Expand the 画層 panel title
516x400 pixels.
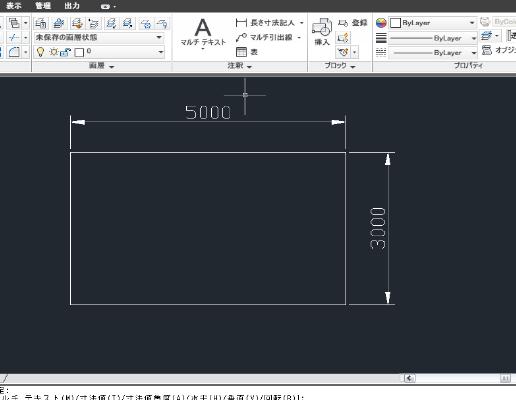coord(101,66)
